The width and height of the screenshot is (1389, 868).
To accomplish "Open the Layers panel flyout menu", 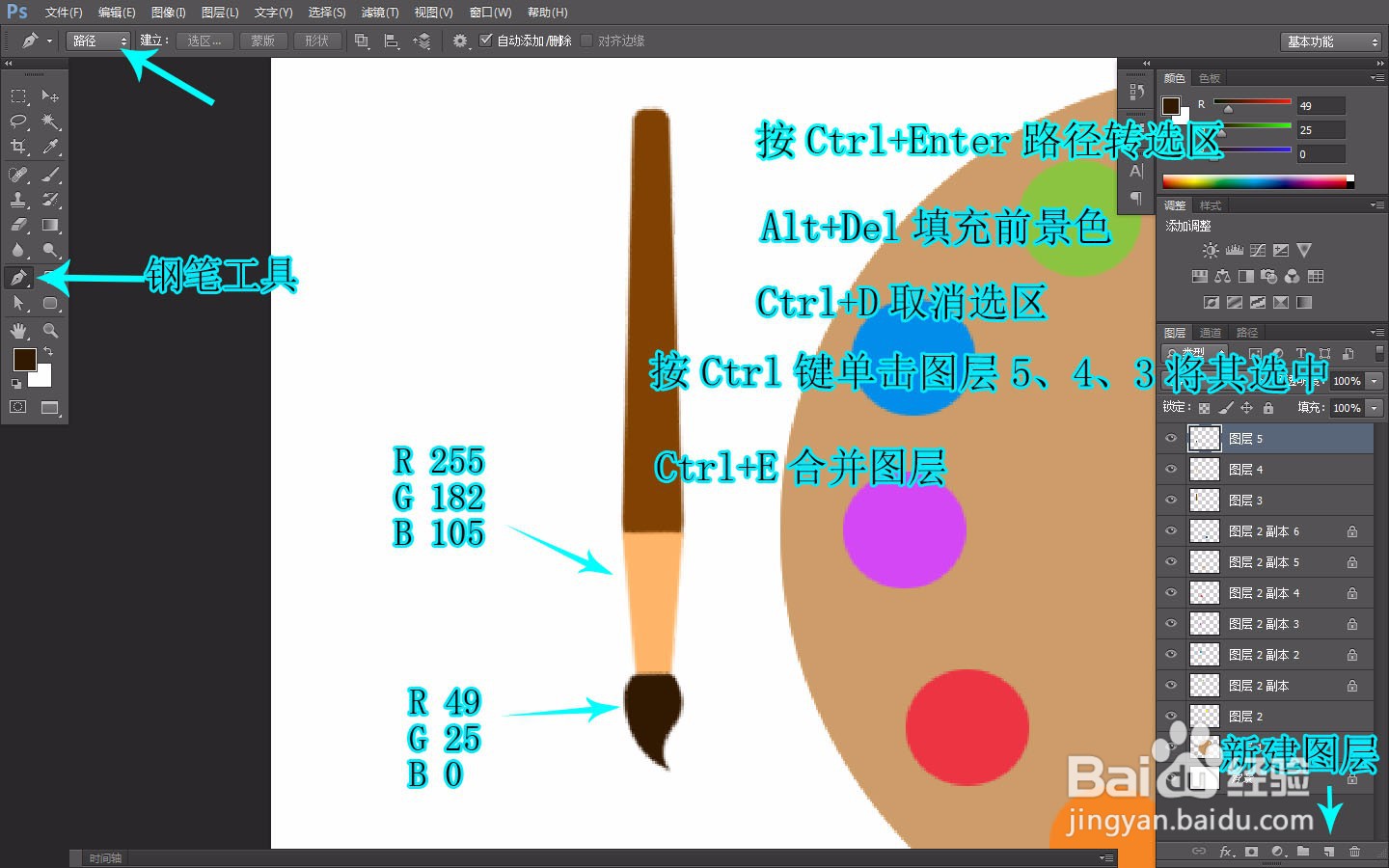I will pyautogui.click(x=1376, y=333).
